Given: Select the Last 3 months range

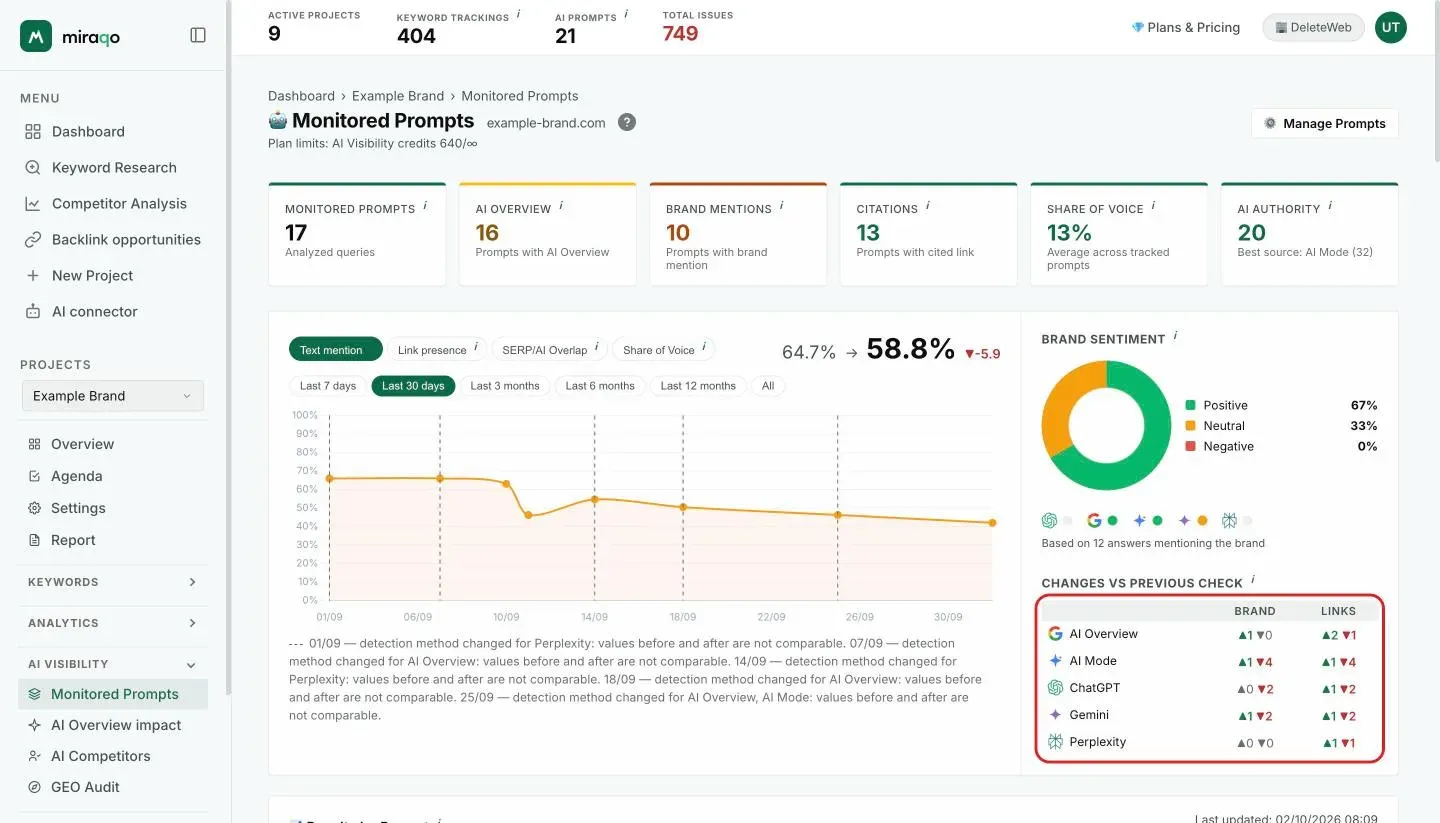Looking at the screenshot, I should pos(505,386).
